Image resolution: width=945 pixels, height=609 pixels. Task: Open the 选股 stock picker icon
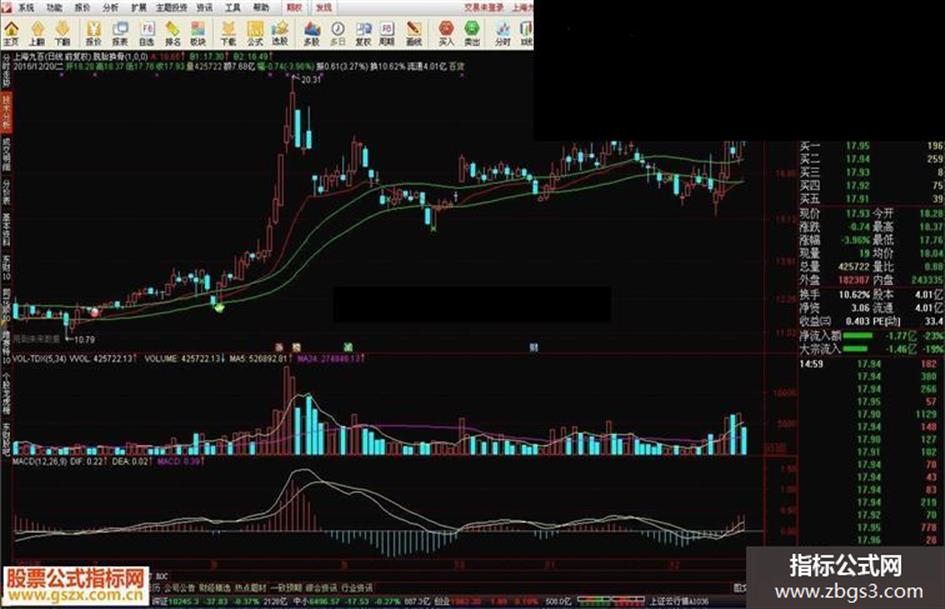(280, 33)
